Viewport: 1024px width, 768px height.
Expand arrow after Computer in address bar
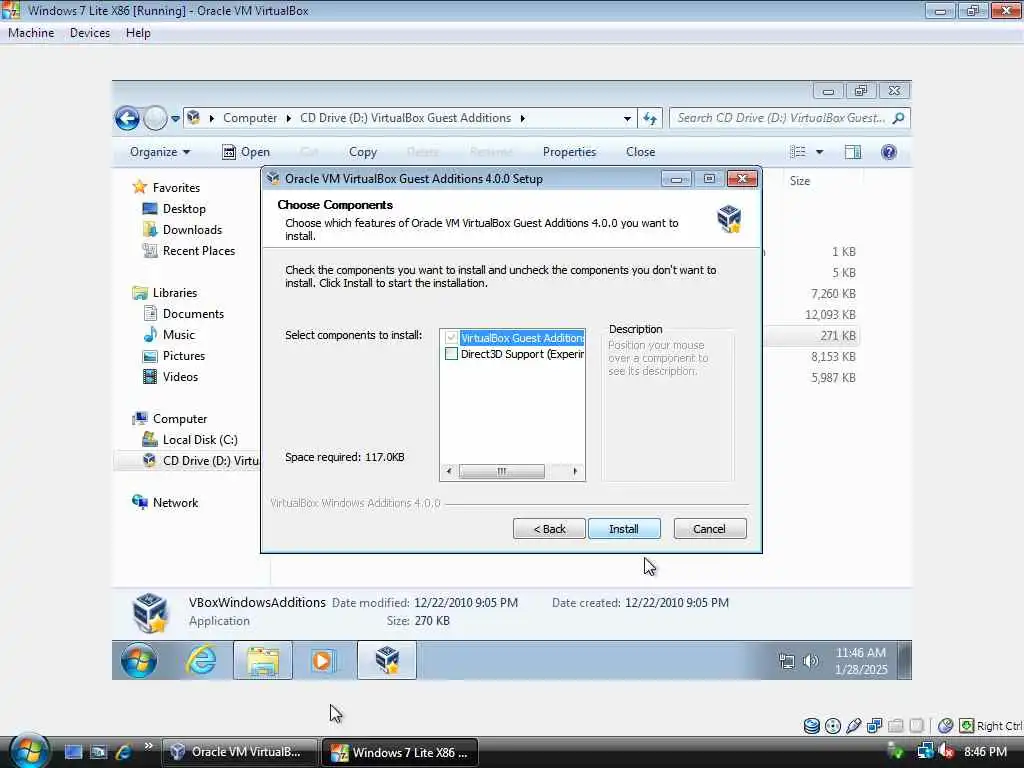[288, 118]
